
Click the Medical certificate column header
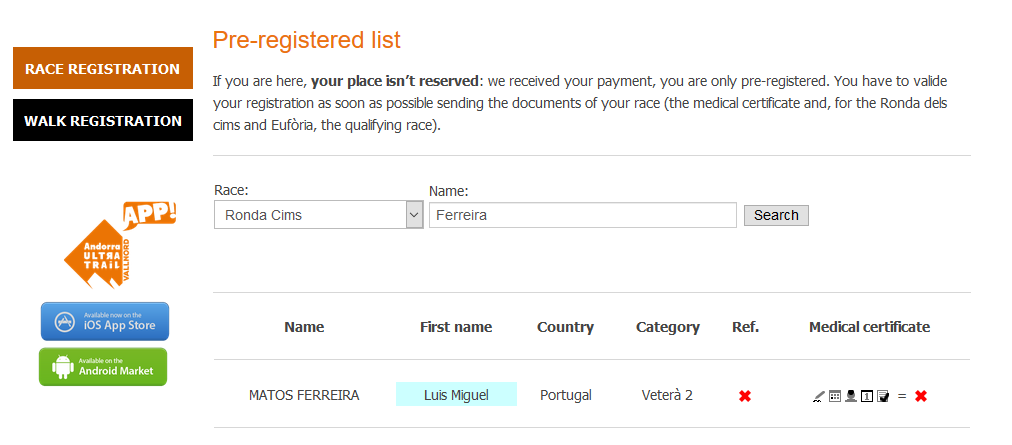869,327
